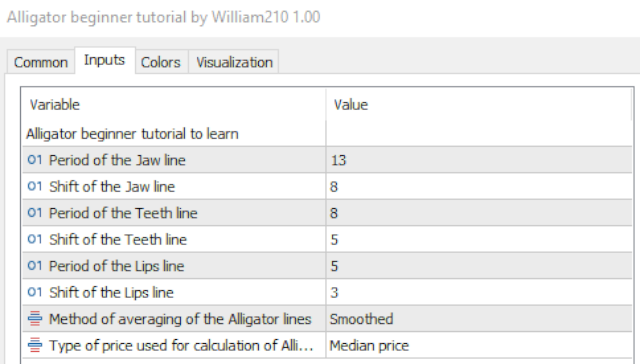Viewport: 640px width, 364px height.
Task: Select 'Method of averaging of the Alligator lines' label
Action: point(180,319)
